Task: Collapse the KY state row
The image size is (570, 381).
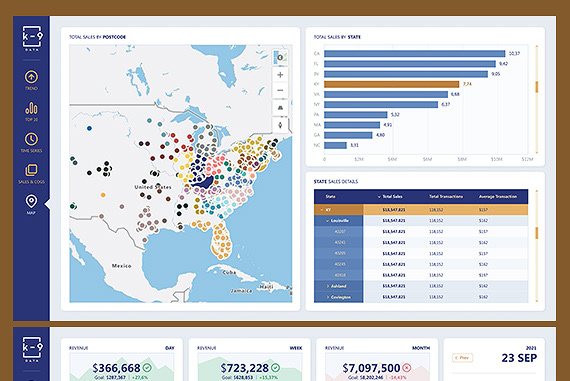Action: (x=322, y=210)
